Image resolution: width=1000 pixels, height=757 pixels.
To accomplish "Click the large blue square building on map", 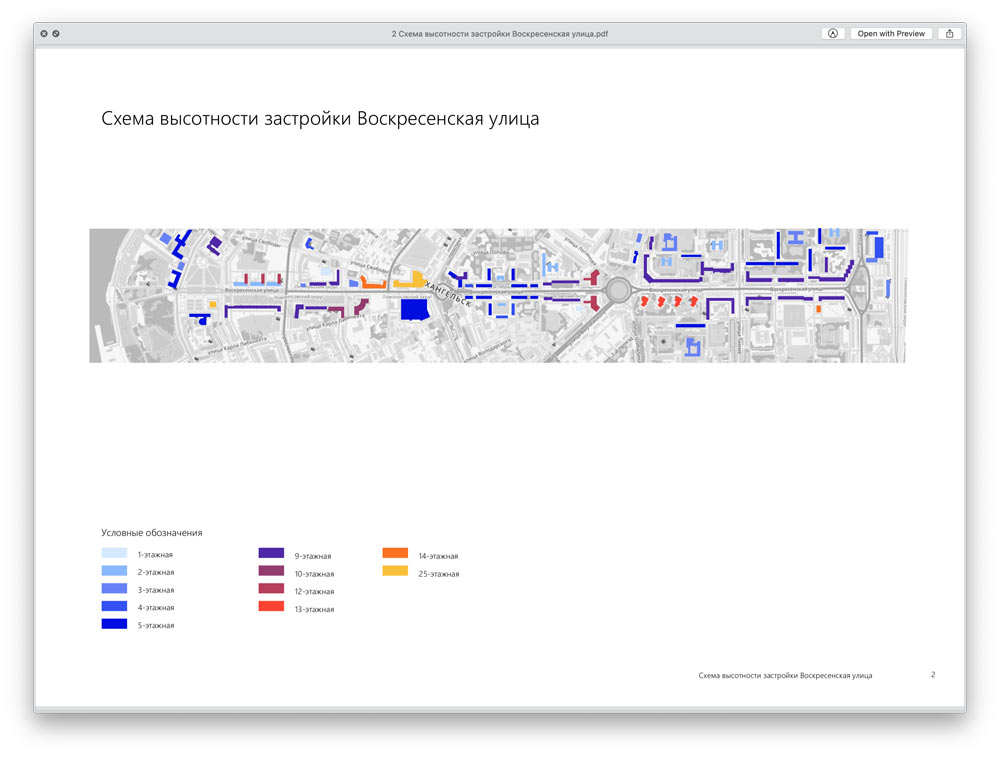I will click(x=414, y=309).
